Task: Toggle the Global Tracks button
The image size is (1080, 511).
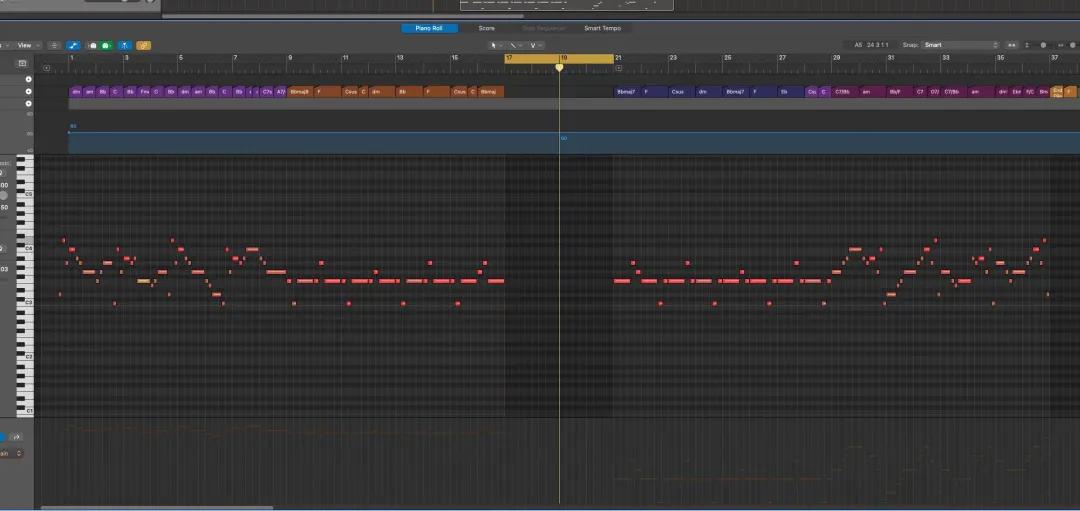Action: (x=22, y=63)
